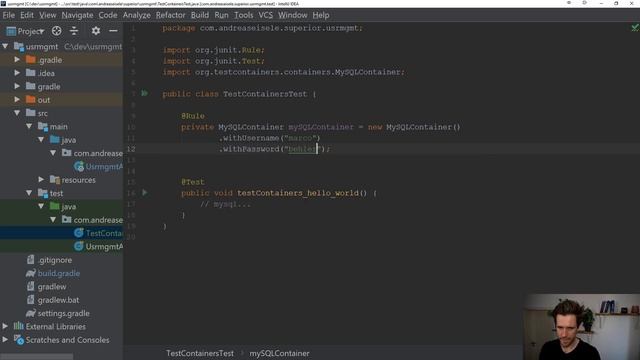Open the VCS menu

(x=266, y=15)
